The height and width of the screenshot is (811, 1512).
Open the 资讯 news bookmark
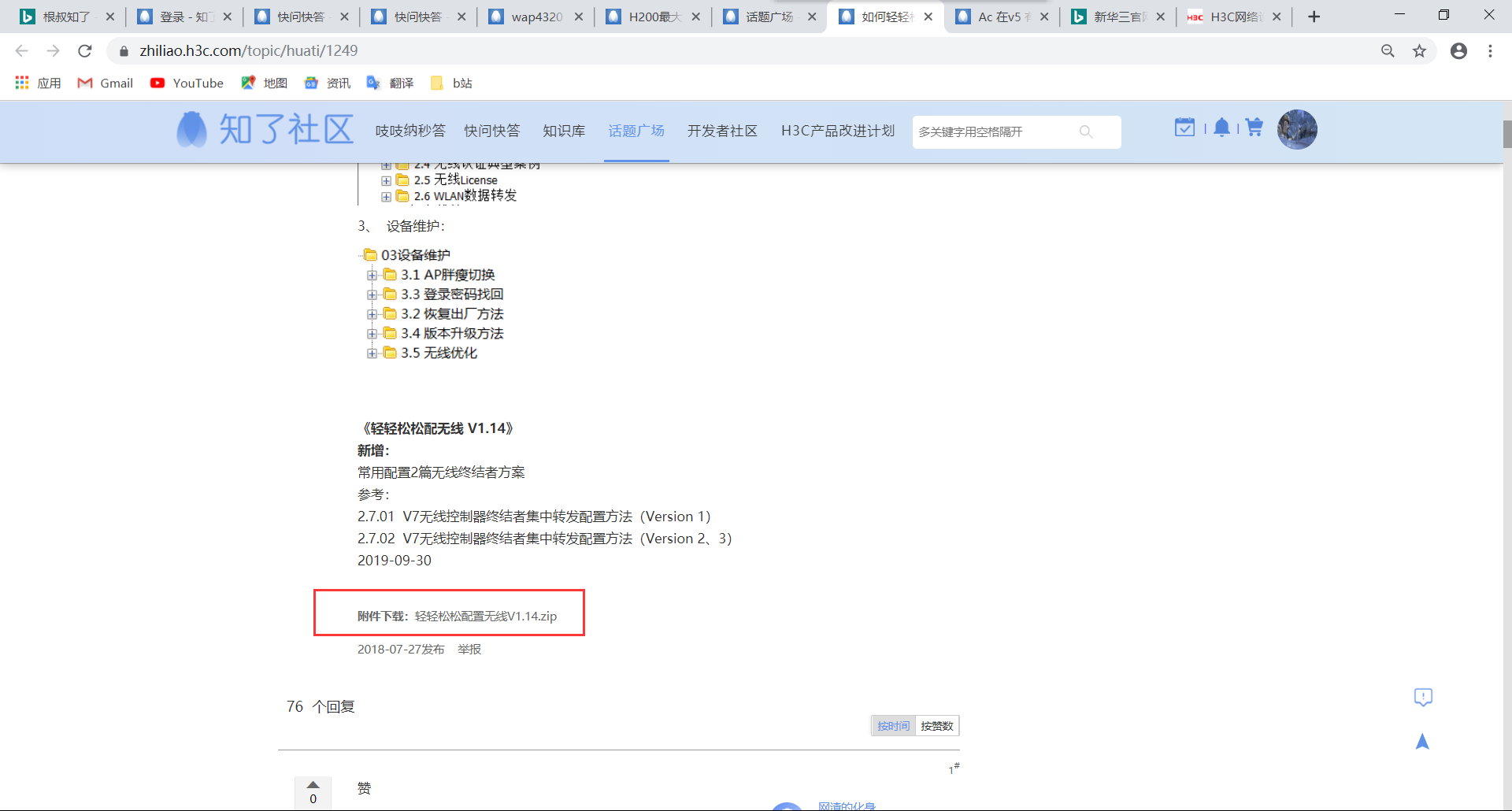click(327, 83)
